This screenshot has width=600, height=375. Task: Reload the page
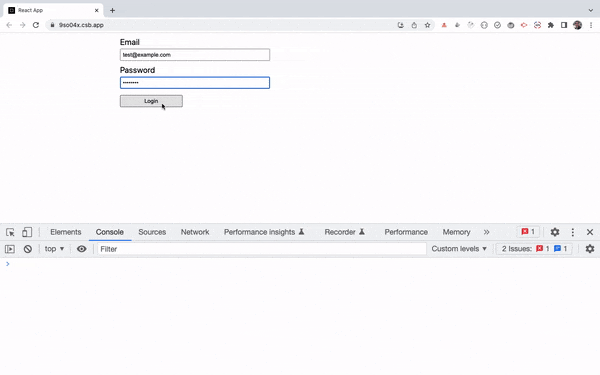pos(36,25)
